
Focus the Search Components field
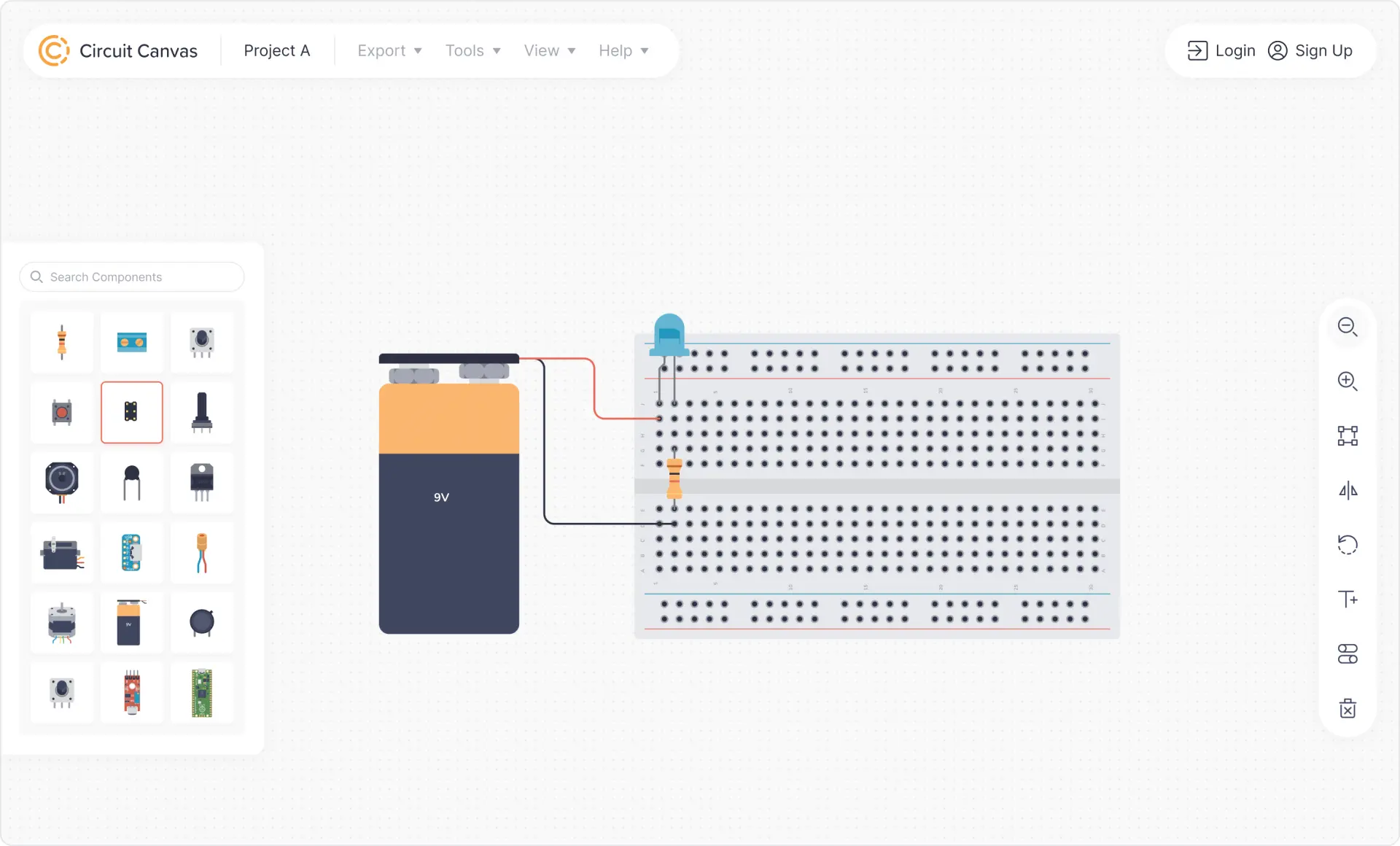pos(132,277)
